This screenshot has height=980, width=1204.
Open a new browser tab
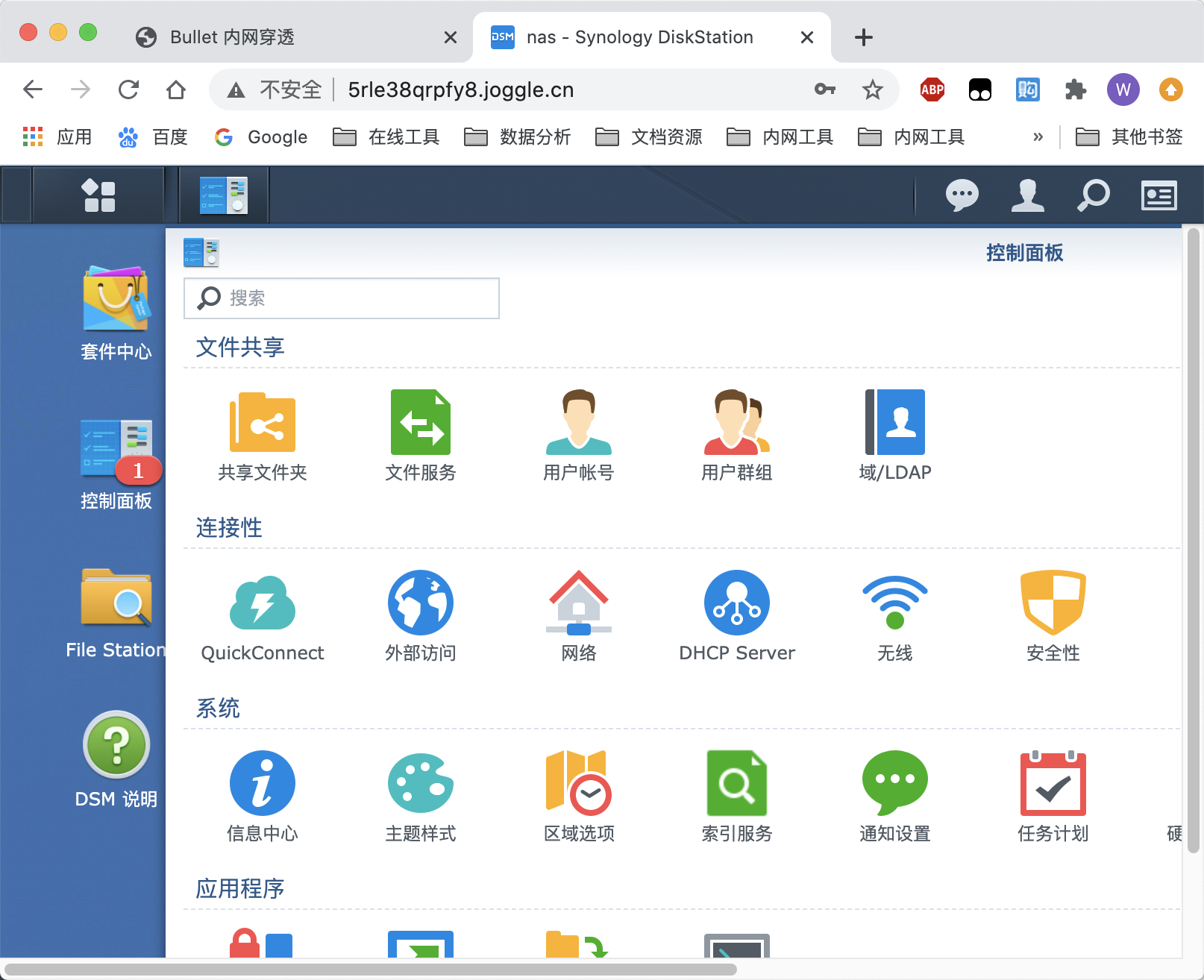coord(864,37)
